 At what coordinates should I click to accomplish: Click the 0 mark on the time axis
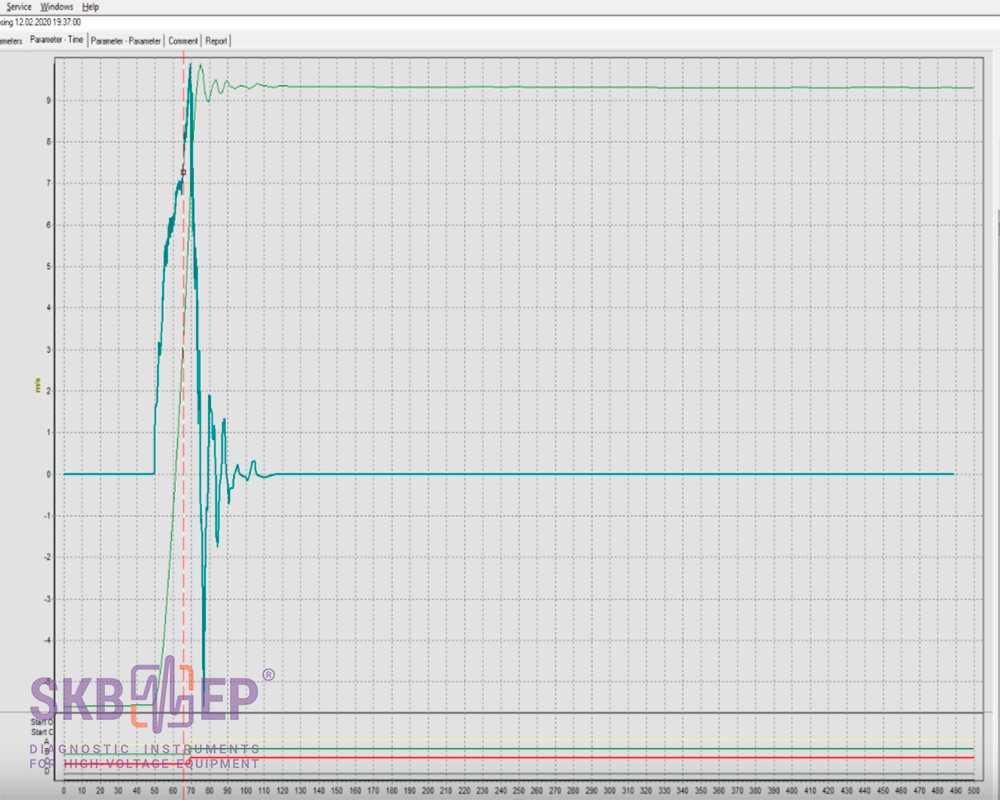tap(64, 790)
